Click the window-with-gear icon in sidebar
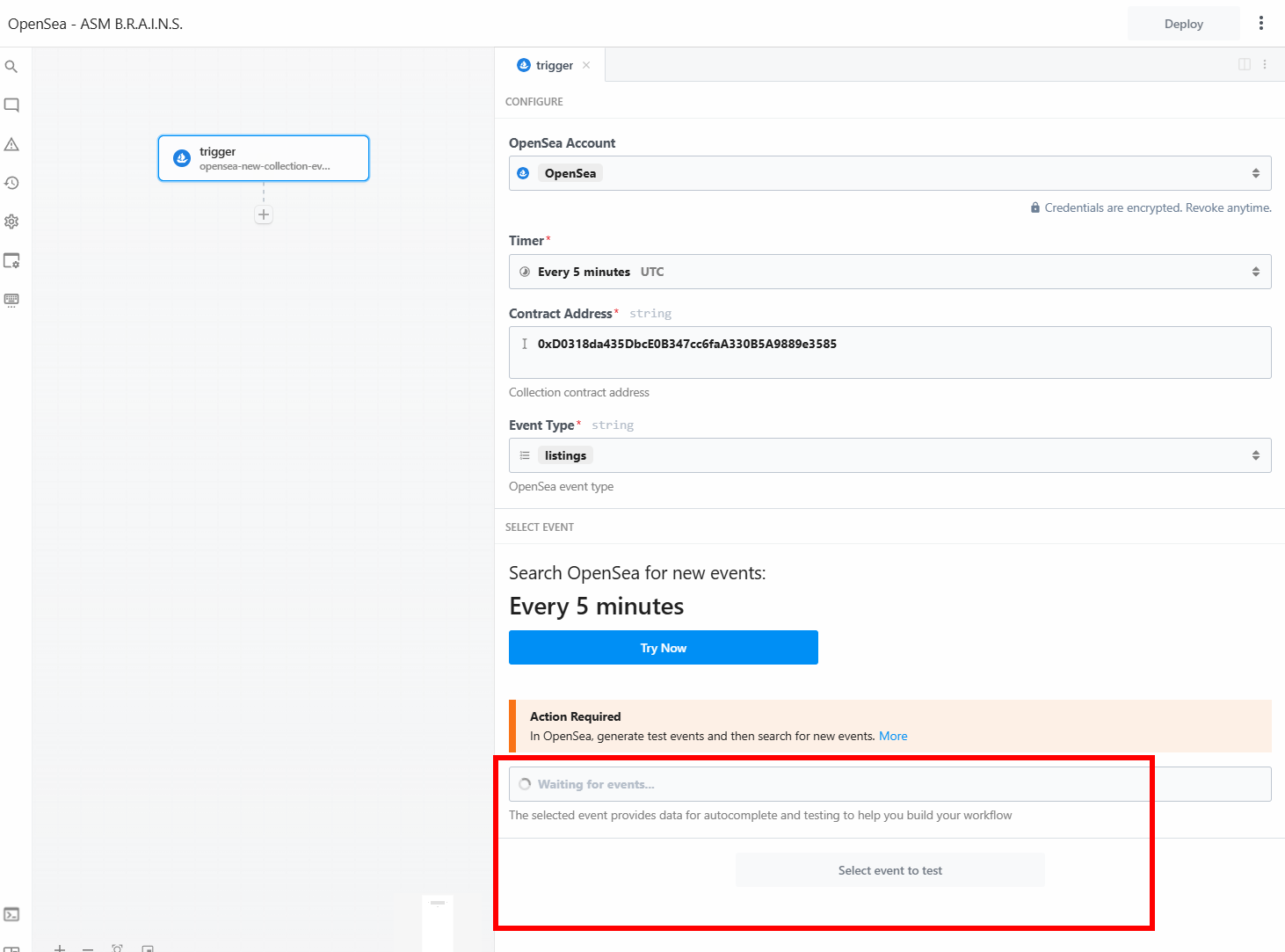 (x=11, y=261)
